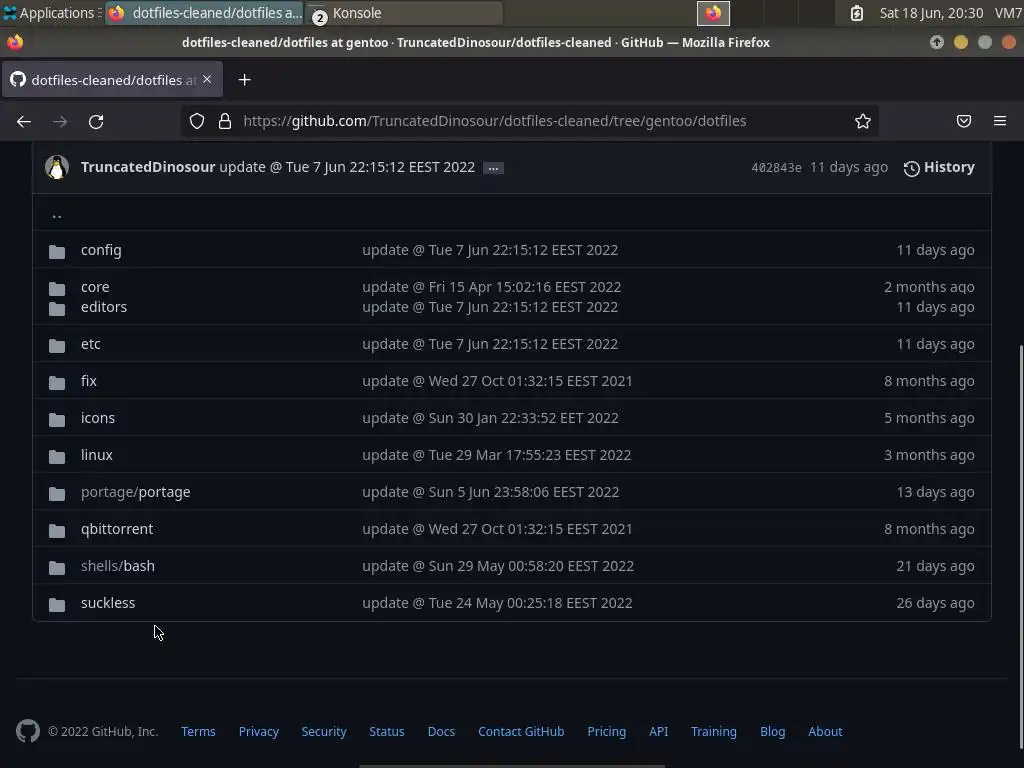
Task: Click the Firefox icon in system tray
Action: [713, 13]
